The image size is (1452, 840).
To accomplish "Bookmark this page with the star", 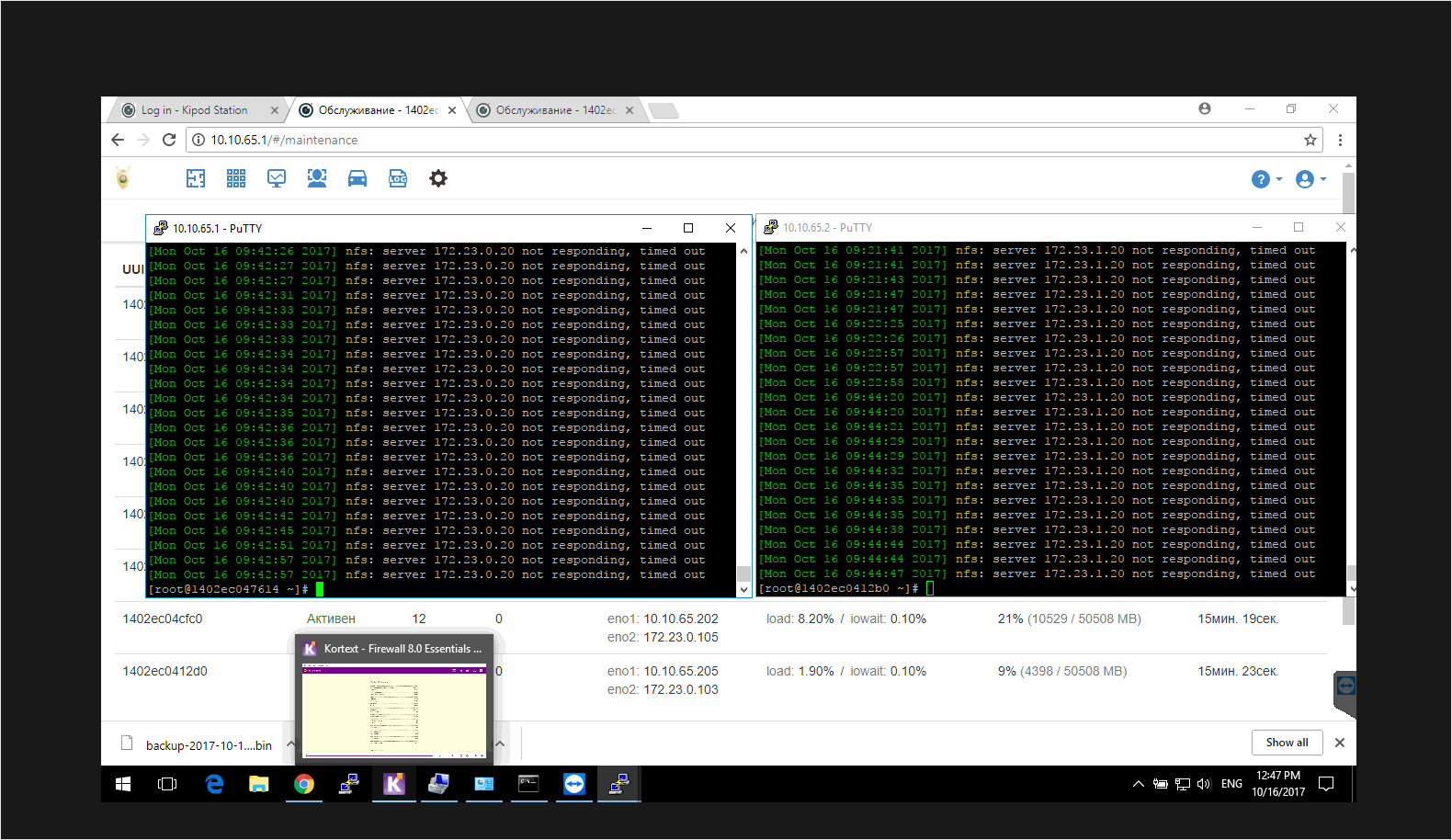I will [x=1310, y=140].
